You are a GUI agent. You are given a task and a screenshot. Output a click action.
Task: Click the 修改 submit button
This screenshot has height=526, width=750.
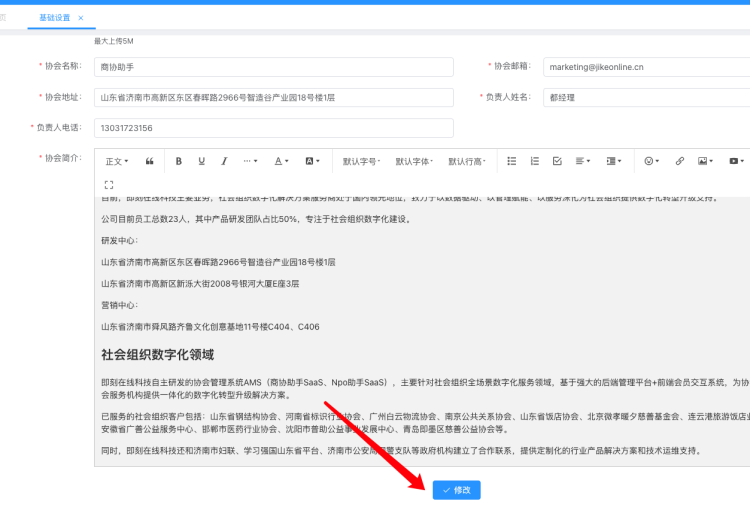(457, 490)
